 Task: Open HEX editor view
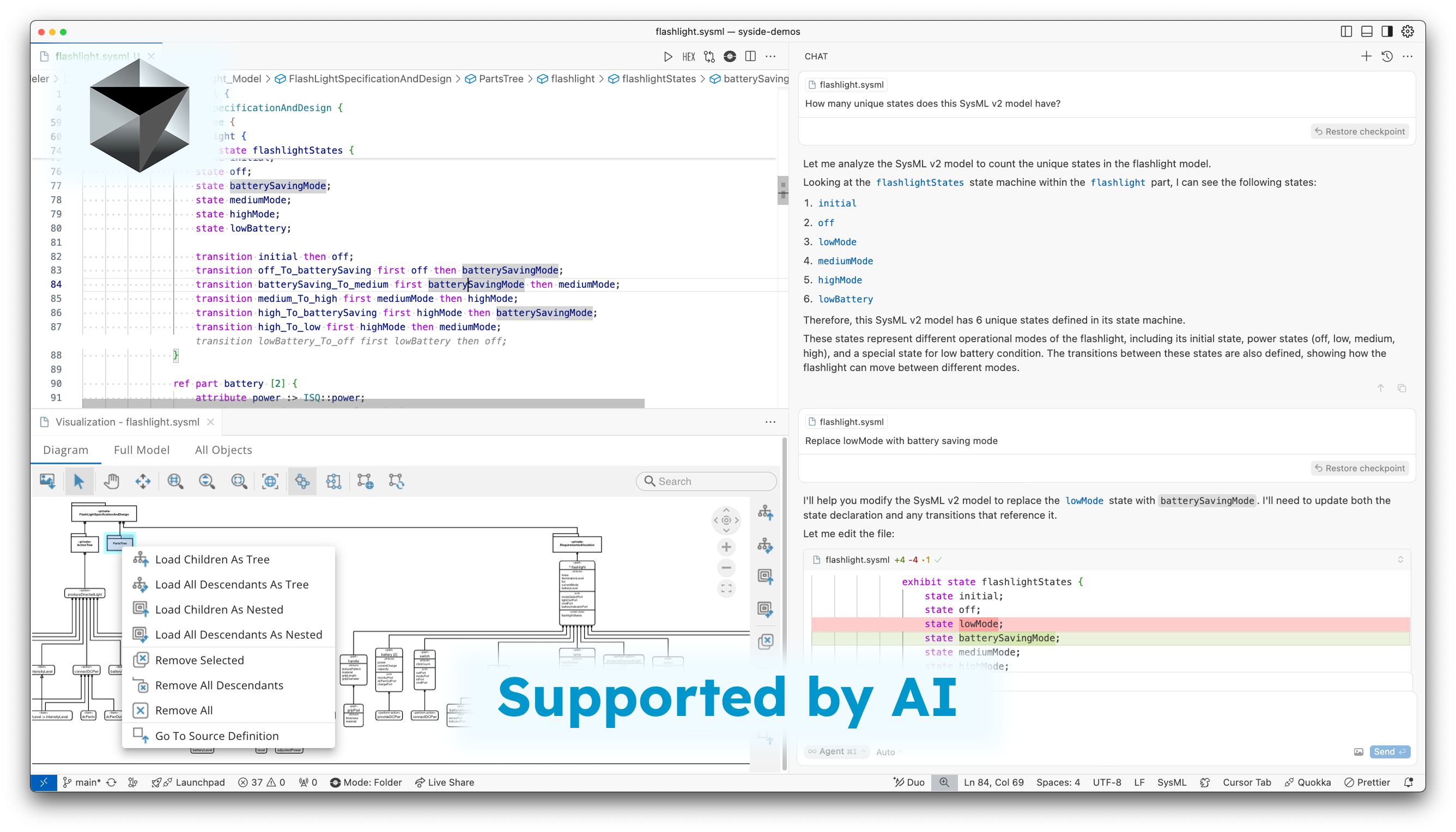click(689, 57)
